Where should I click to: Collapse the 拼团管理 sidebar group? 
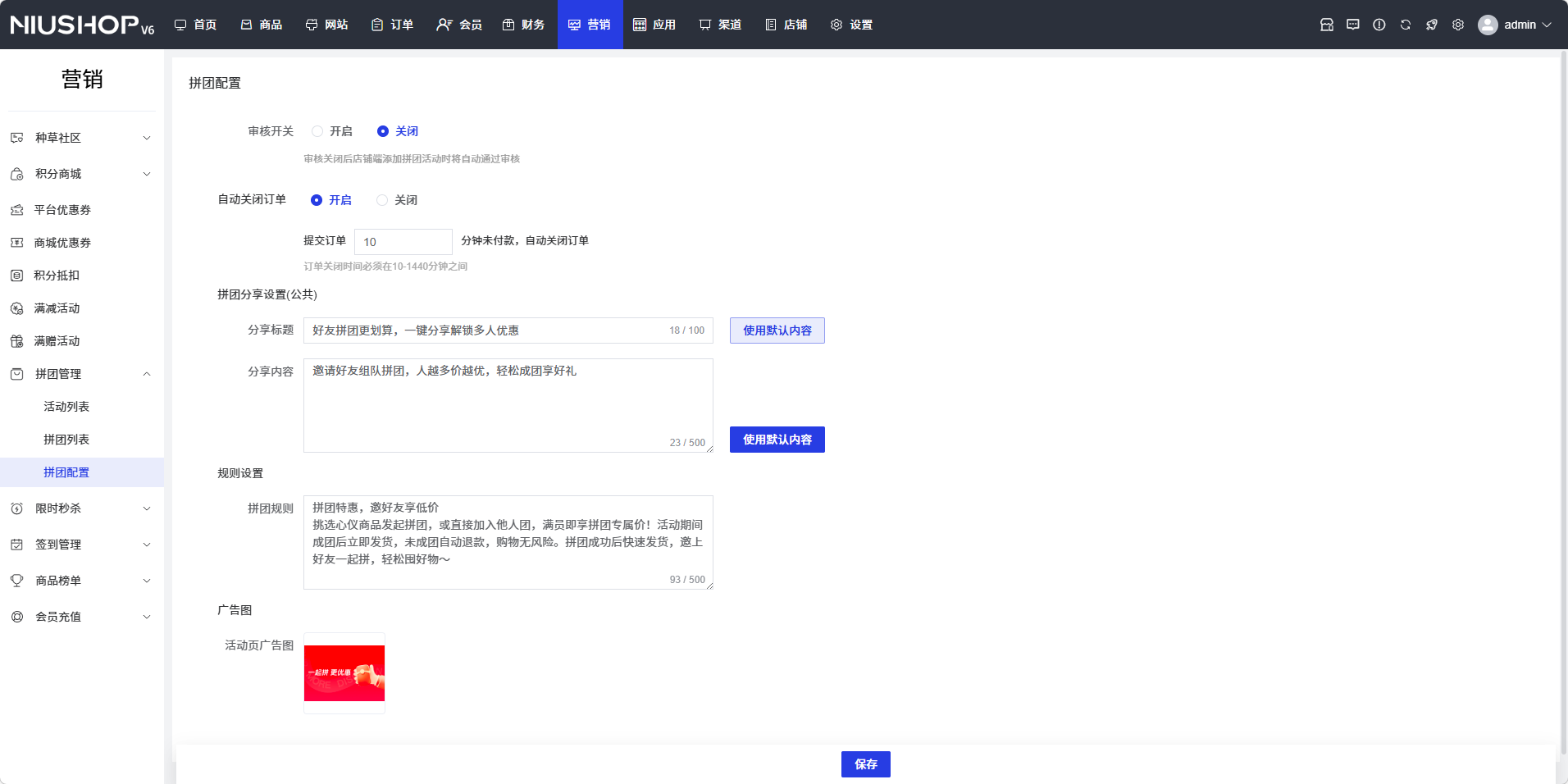(82, 374)
